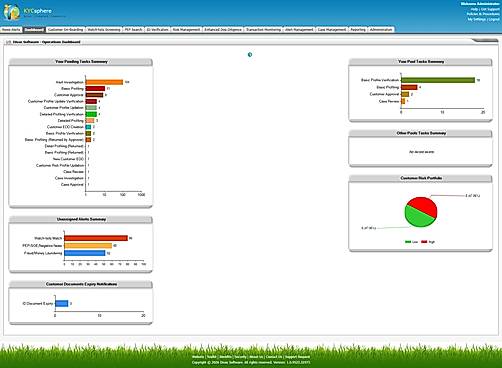Click the dark tab at the panel's top-right corner
The width and height of the screenshot is (502, 368).
[486, 40]
